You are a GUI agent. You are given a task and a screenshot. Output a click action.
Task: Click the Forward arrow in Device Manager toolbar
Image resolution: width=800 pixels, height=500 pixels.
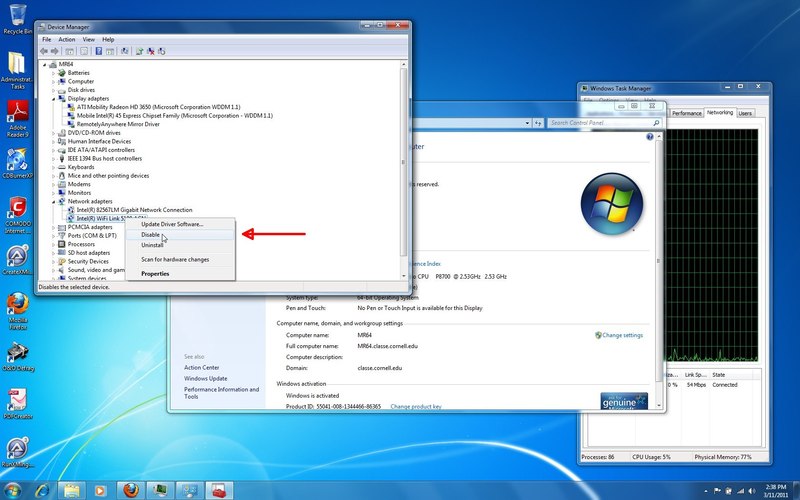click(x=55, y=51)
